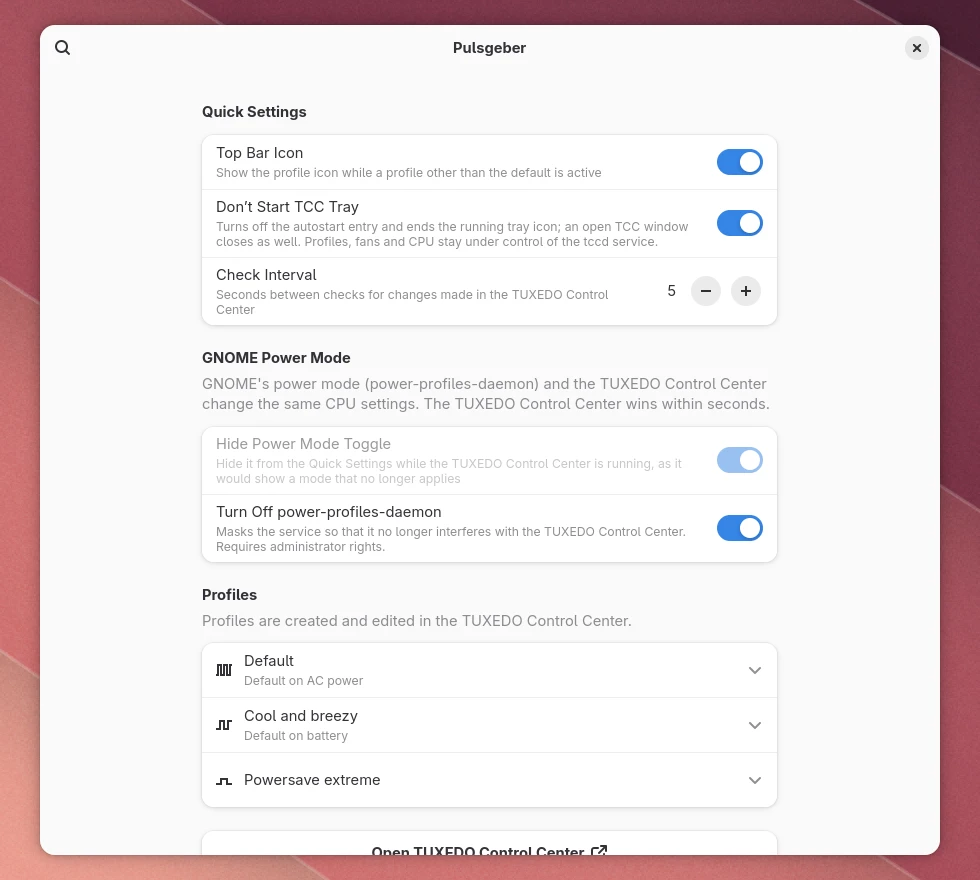Click the Profiles section heading
The height and width of the screenshot is (880, 980).
(x=229, y=594)
